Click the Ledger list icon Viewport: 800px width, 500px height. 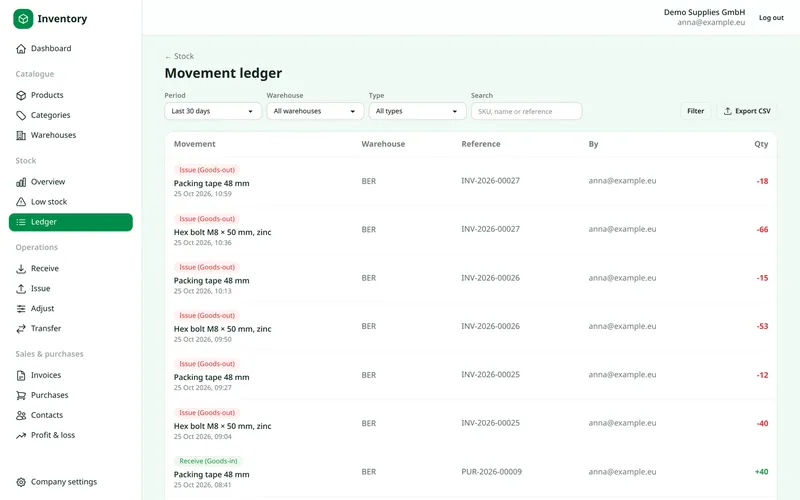pyautogui.click(x=21, y=222)
